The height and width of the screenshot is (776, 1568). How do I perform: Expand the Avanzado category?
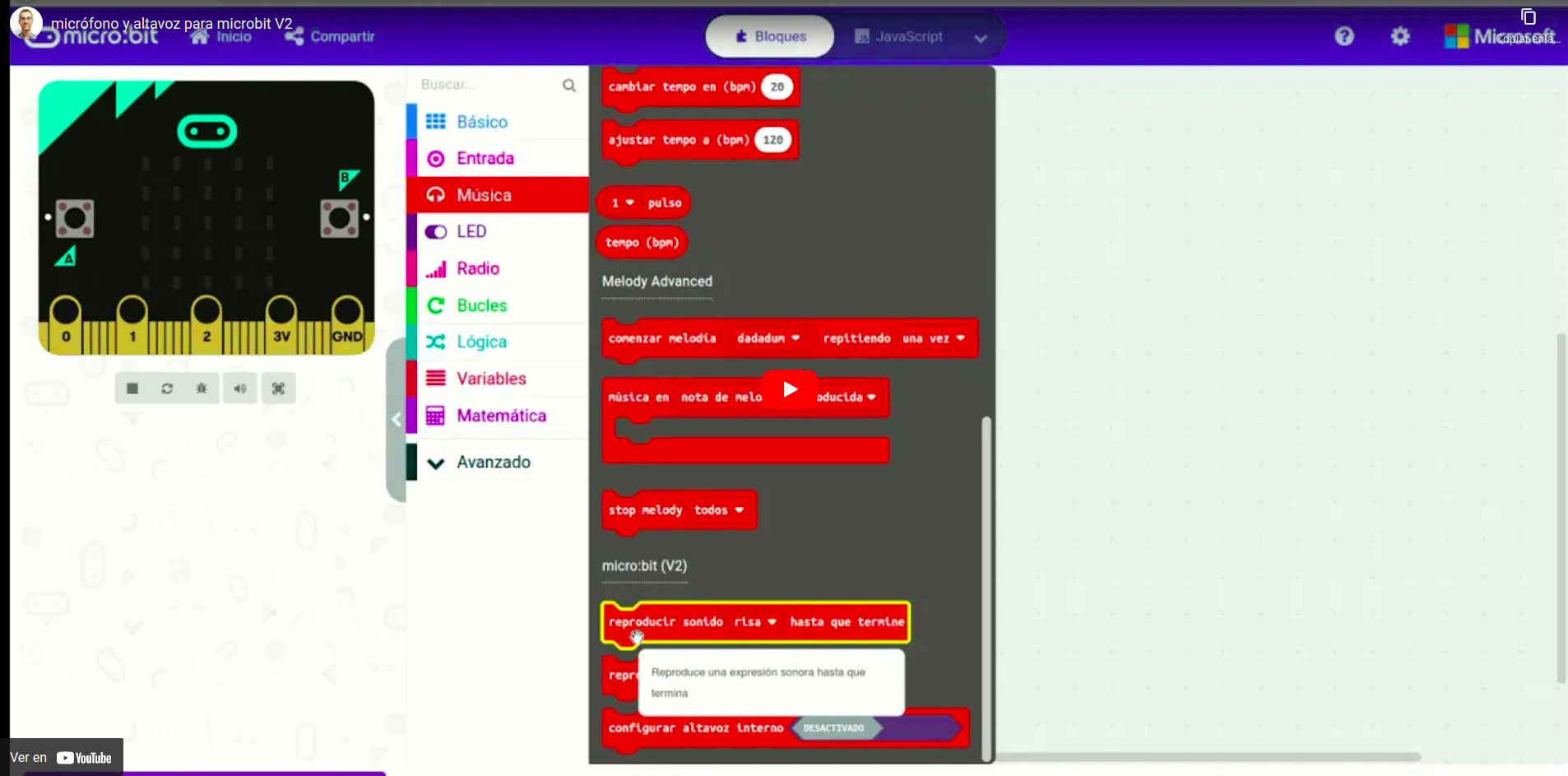pyautogui.click(x=492, y=462)
